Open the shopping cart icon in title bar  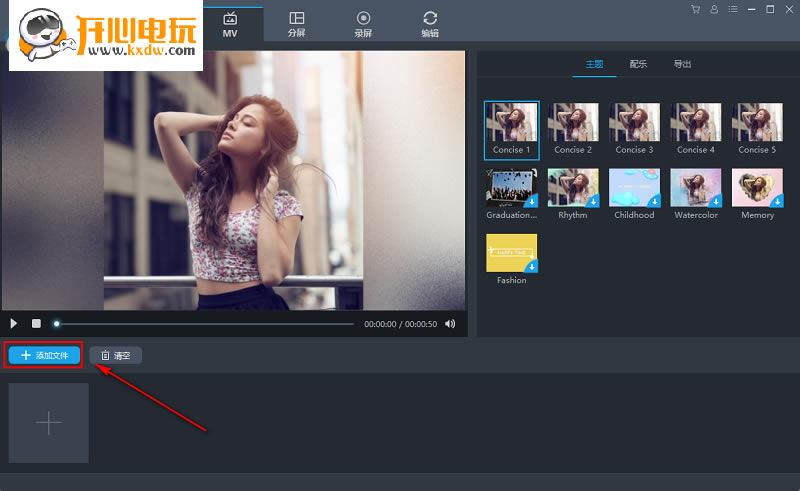[x=696, y=9]
